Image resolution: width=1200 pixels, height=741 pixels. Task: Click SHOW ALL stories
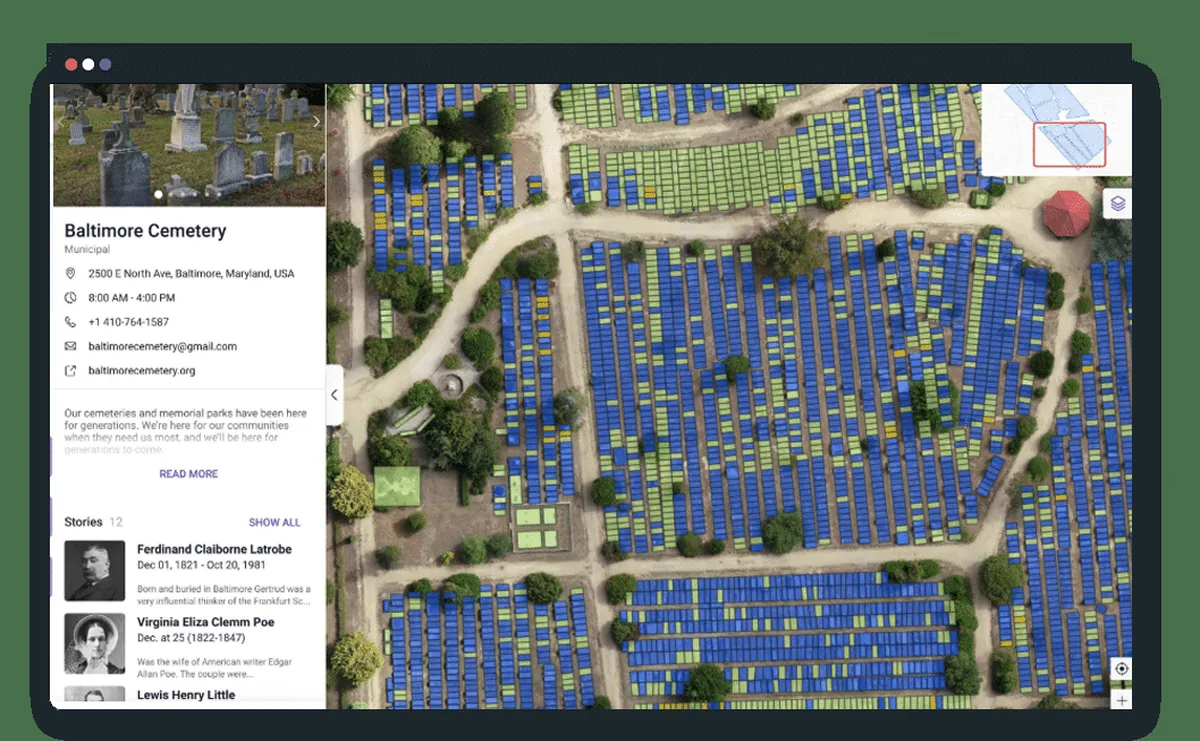tap(274, 522)
